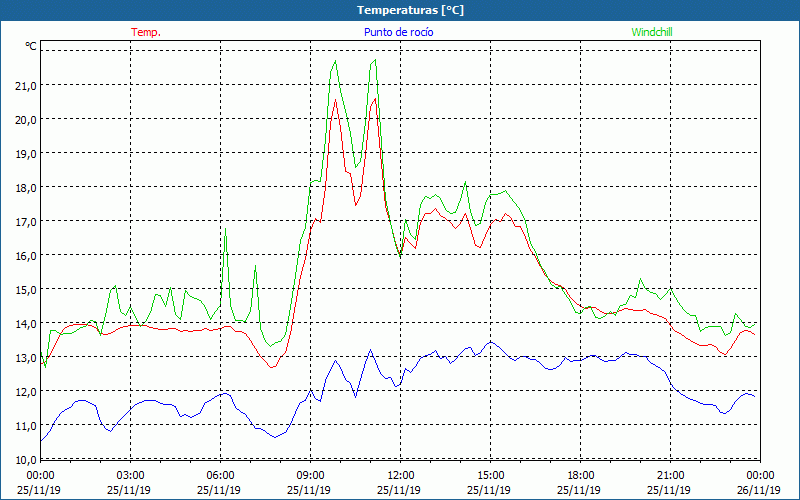Click the 15:00 time axis label

pyautogui.click(x=490, y=476)
